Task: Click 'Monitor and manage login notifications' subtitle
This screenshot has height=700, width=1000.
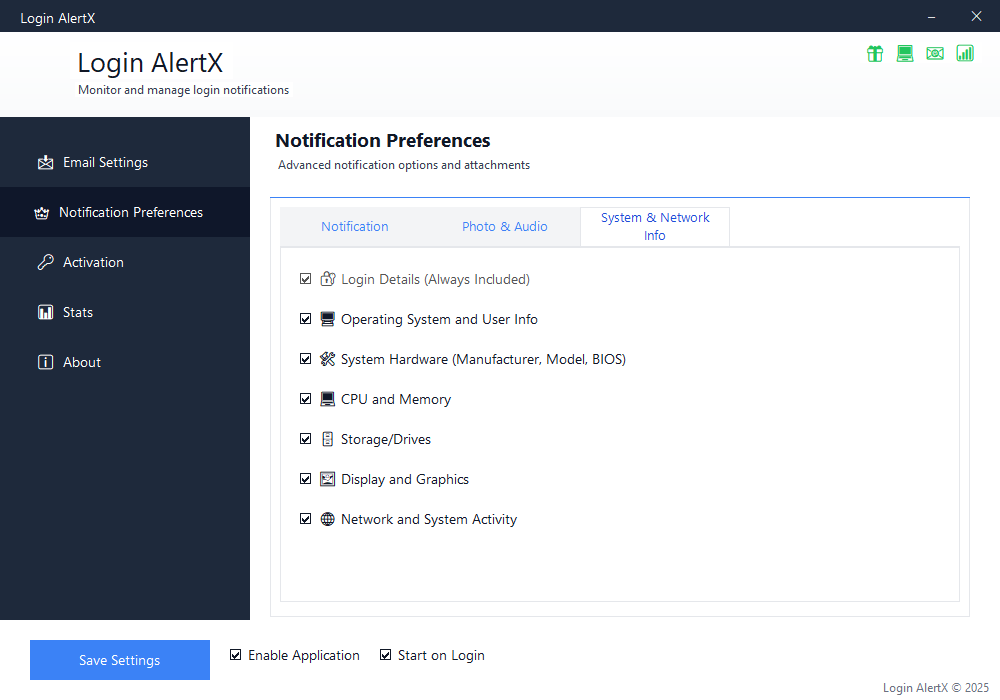Action: [x=184, y=90]
